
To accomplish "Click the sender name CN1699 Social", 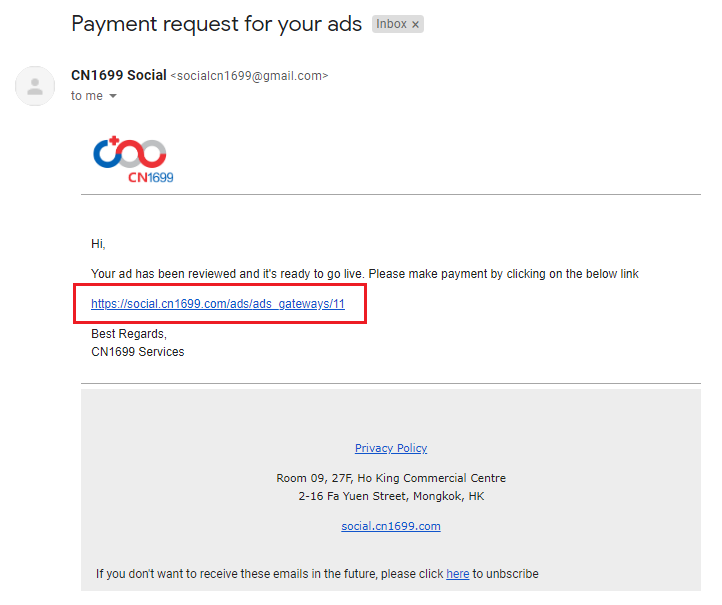I will click(118, 75).
